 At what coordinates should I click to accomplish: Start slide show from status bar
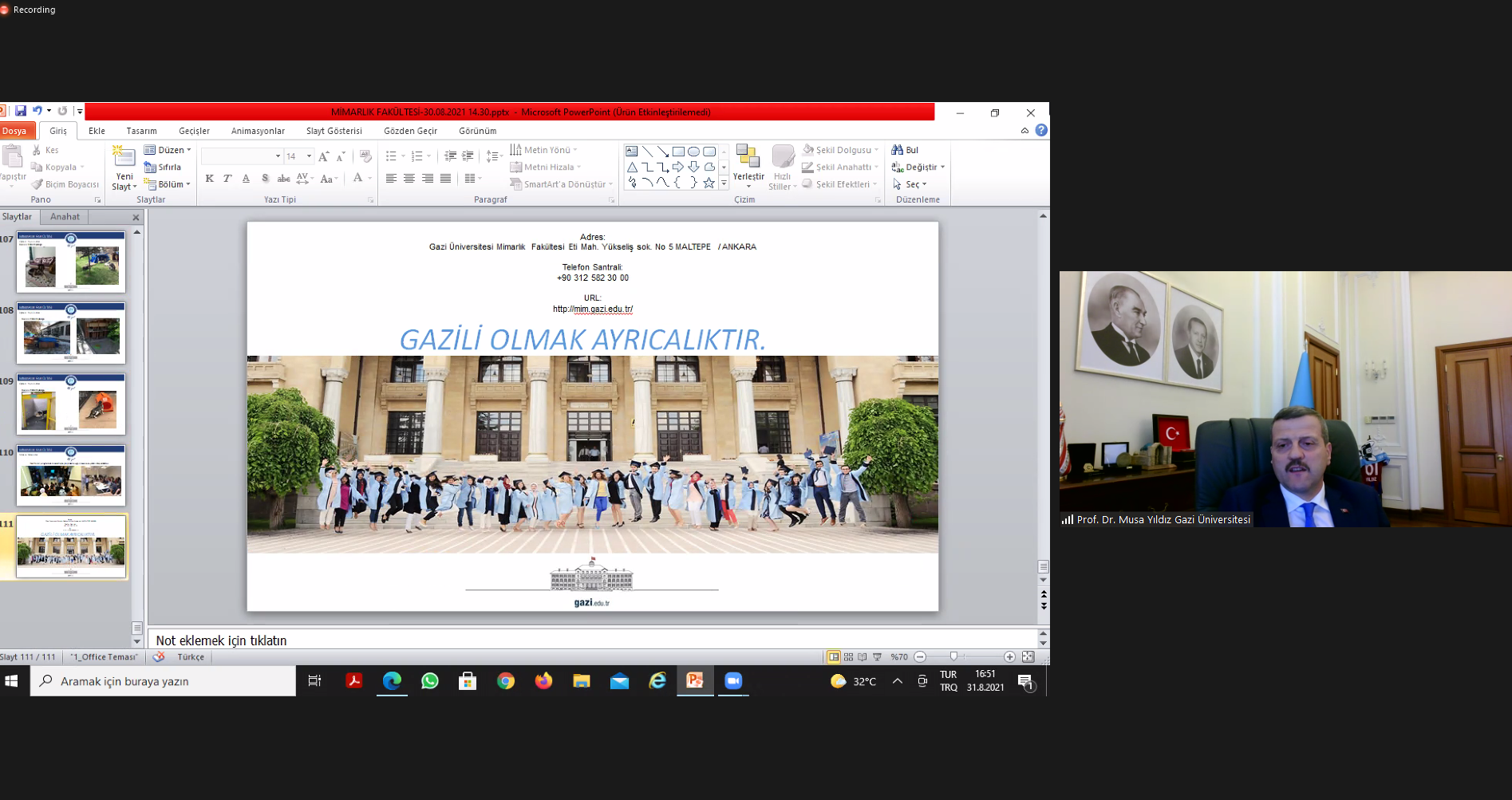(878, 657)
